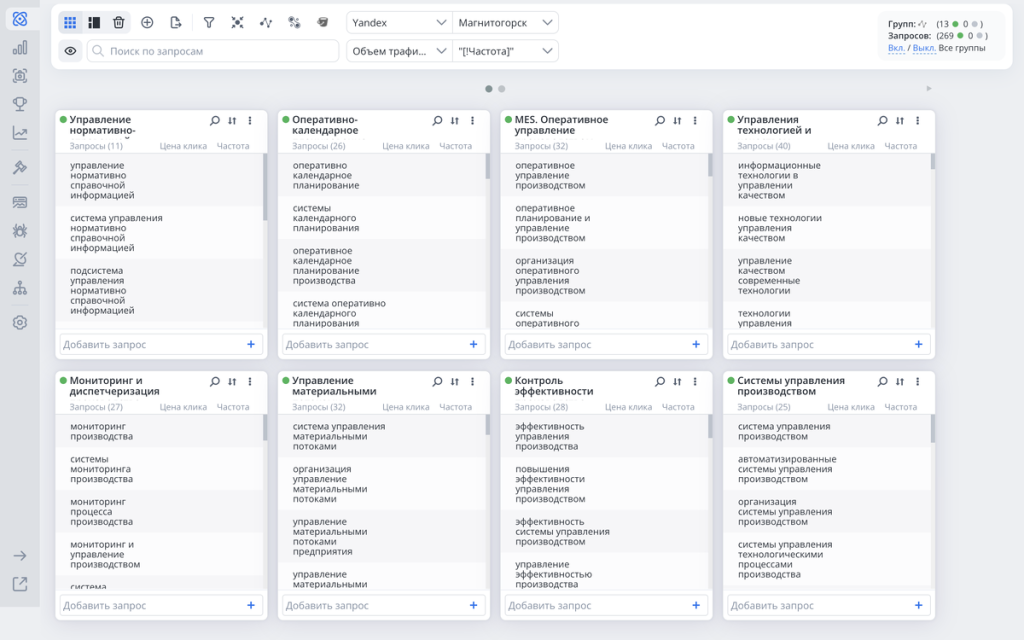Open three-dot menu of 'Контроль эффективности' group
Screen dimensions: 1024x640
pos(695,381)
